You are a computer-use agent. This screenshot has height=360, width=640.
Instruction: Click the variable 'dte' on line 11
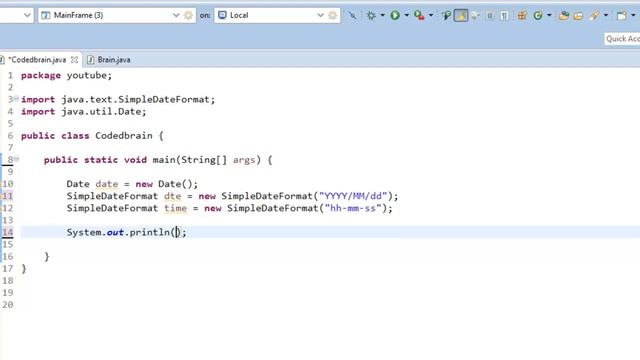tap(173, 196)
